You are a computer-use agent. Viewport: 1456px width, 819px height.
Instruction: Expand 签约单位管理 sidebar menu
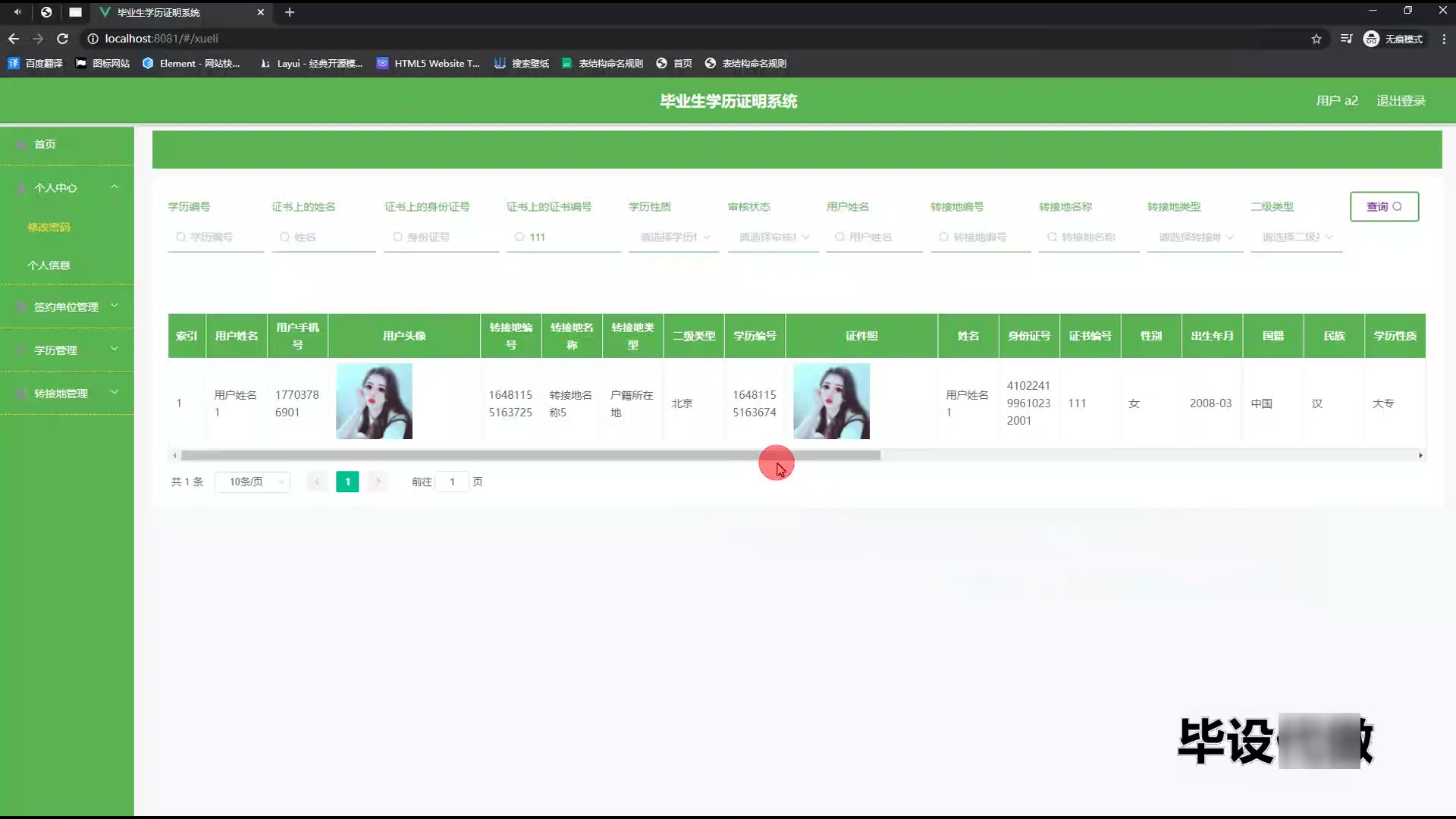click(67, 306)
